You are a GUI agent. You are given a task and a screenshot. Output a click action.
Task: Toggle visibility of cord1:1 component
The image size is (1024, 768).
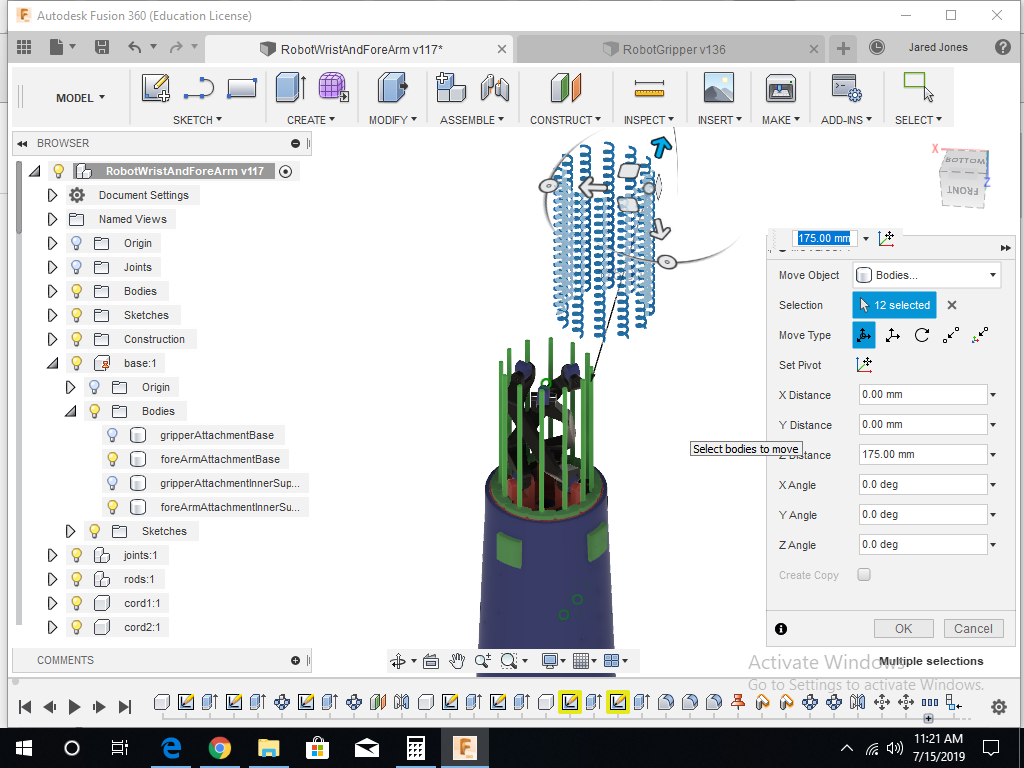(x=76, y=603)
